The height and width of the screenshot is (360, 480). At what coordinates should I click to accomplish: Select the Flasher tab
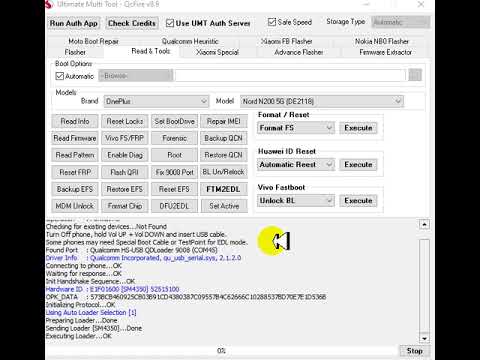pyautogui.click(x=75, y=52)
